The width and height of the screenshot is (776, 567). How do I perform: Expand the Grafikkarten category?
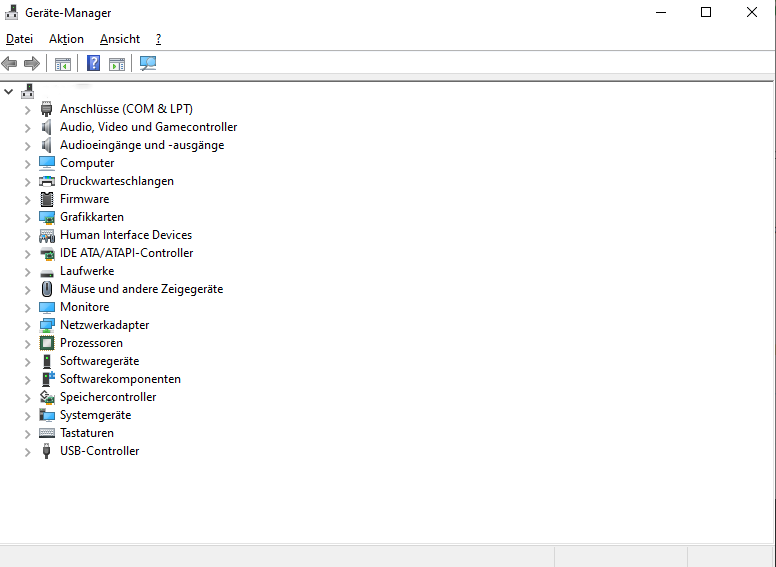(x=28, y=218)
